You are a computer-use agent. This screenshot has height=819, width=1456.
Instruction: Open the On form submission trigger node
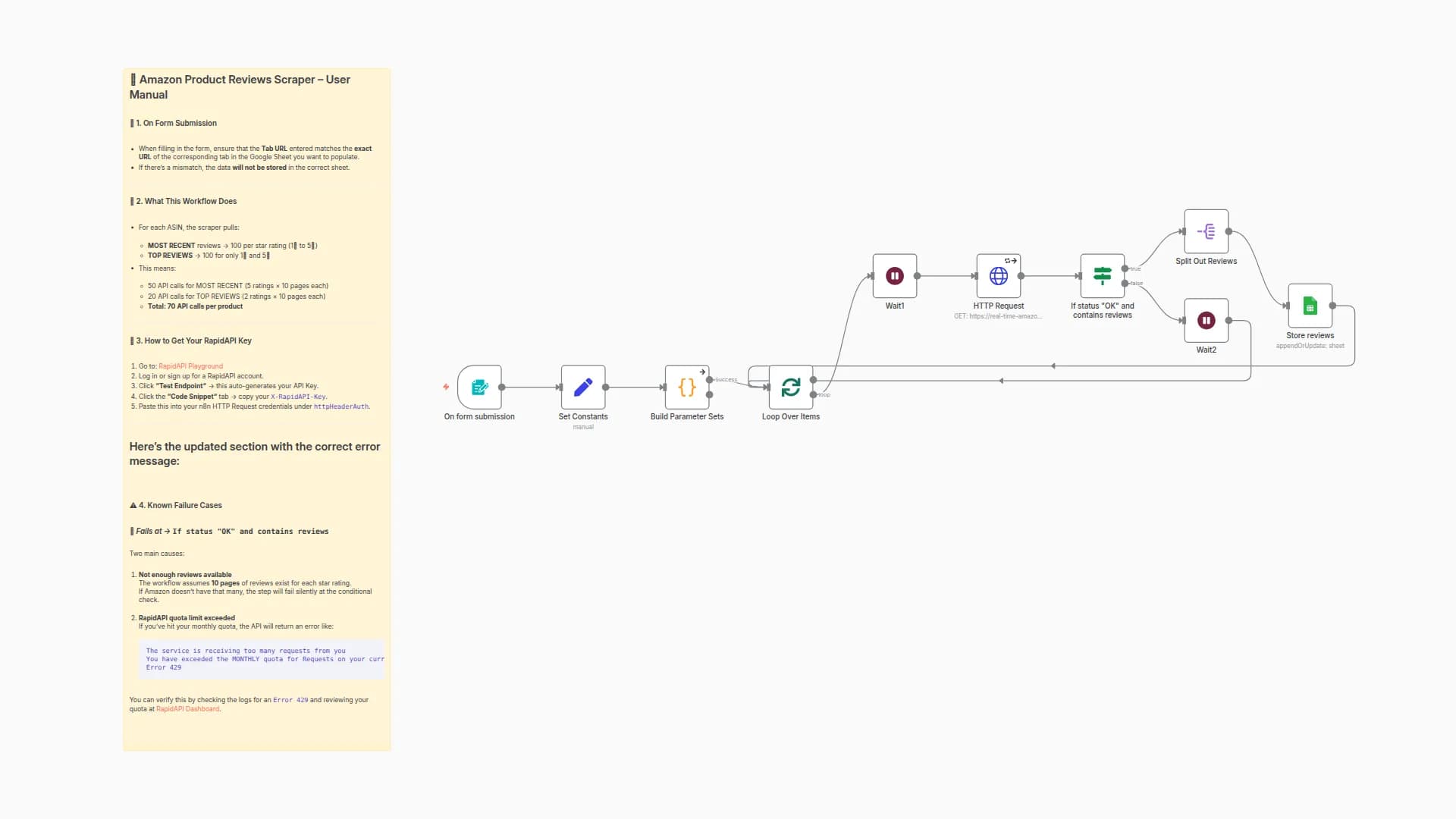tap(479, 387)
